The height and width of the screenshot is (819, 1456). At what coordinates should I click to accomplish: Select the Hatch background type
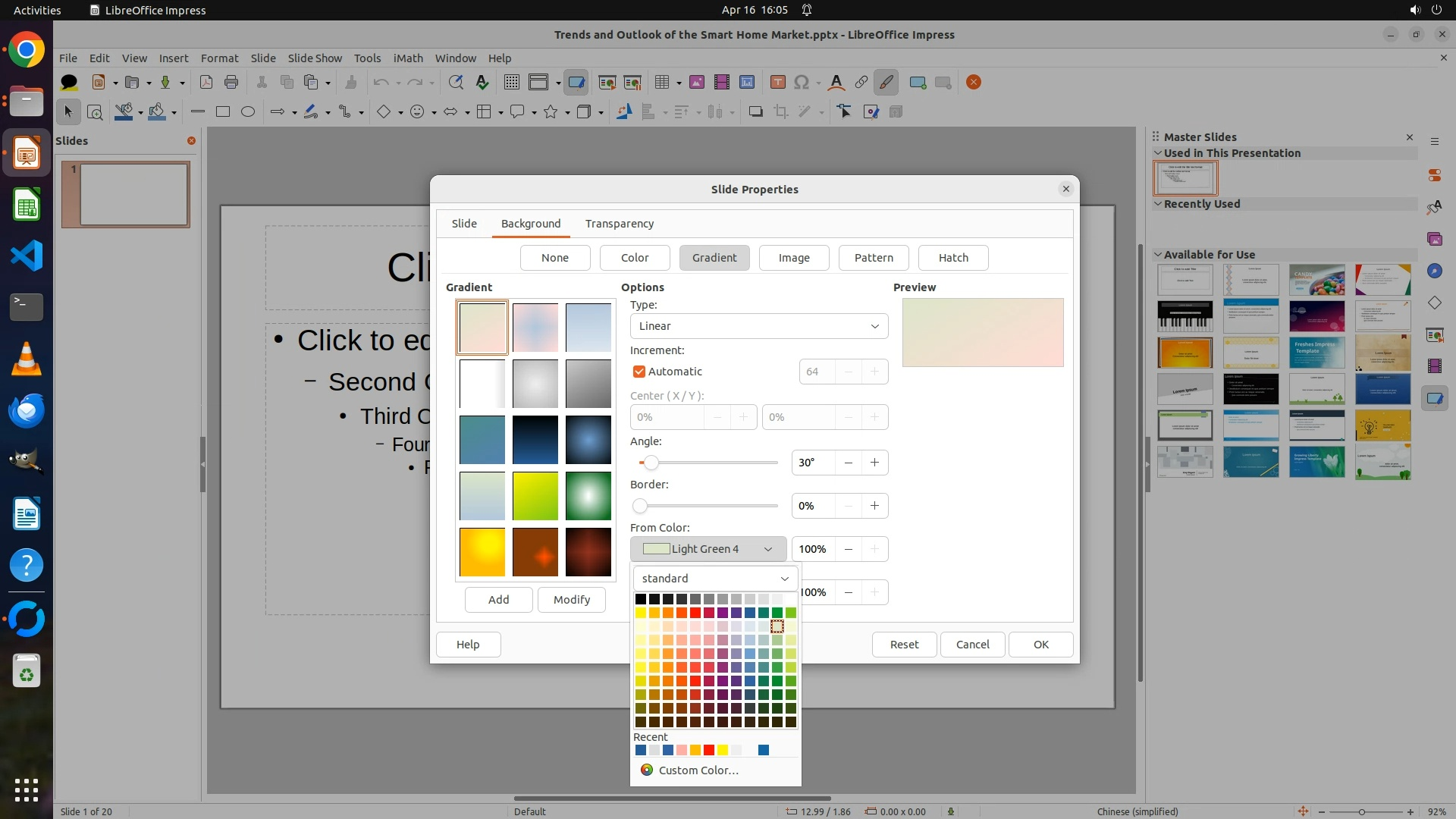pyautogui.click(x=953, y=258)
